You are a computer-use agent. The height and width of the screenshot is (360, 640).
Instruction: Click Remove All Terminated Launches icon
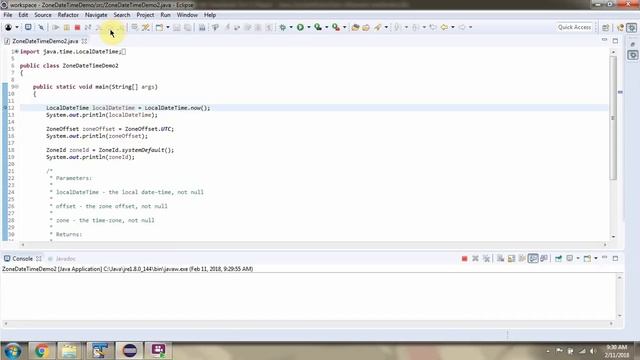[486, 258]
